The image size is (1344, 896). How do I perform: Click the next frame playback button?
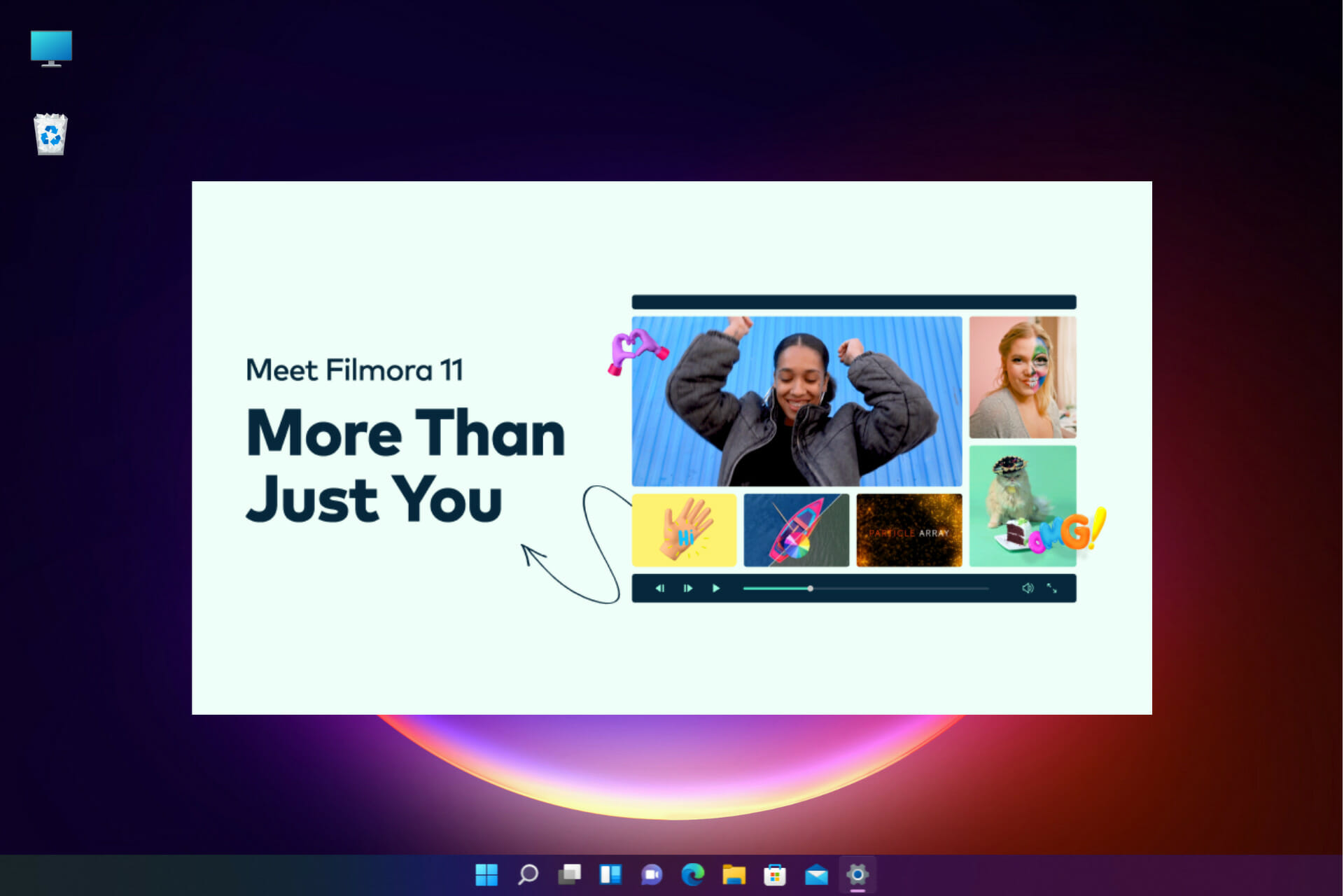(687, 588)
